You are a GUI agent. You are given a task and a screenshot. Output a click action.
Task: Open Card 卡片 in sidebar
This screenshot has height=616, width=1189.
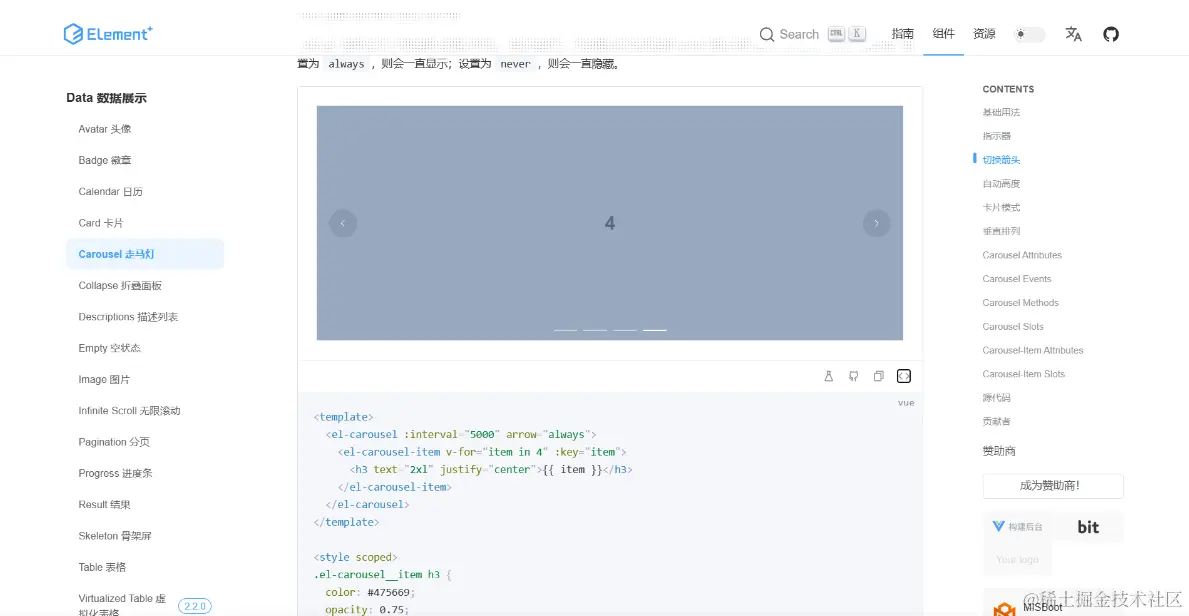(101, 223)
